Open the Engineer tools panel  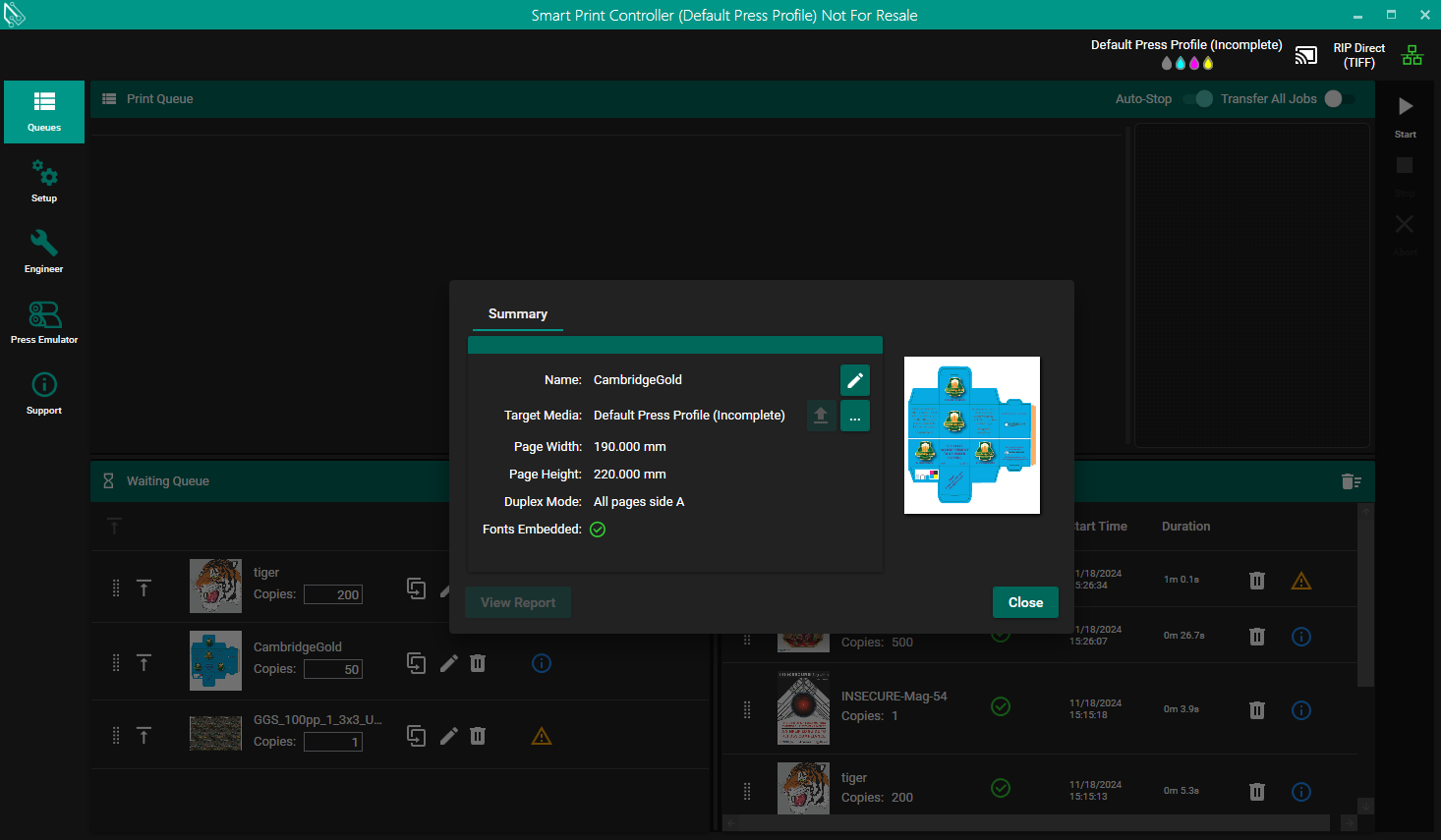(44, 252)
